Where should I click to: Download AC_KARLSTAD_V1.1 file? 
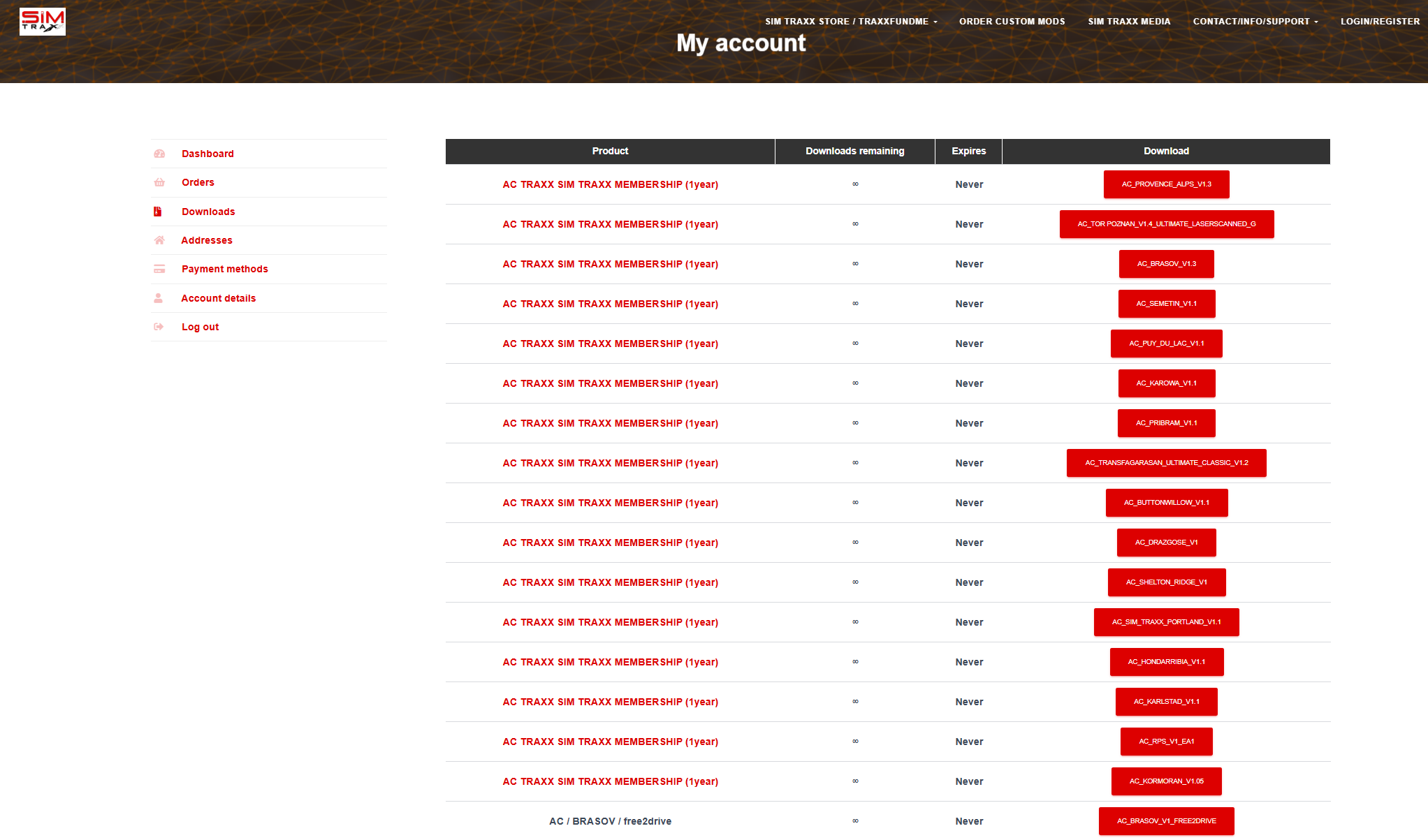[x=1167, y=702]
